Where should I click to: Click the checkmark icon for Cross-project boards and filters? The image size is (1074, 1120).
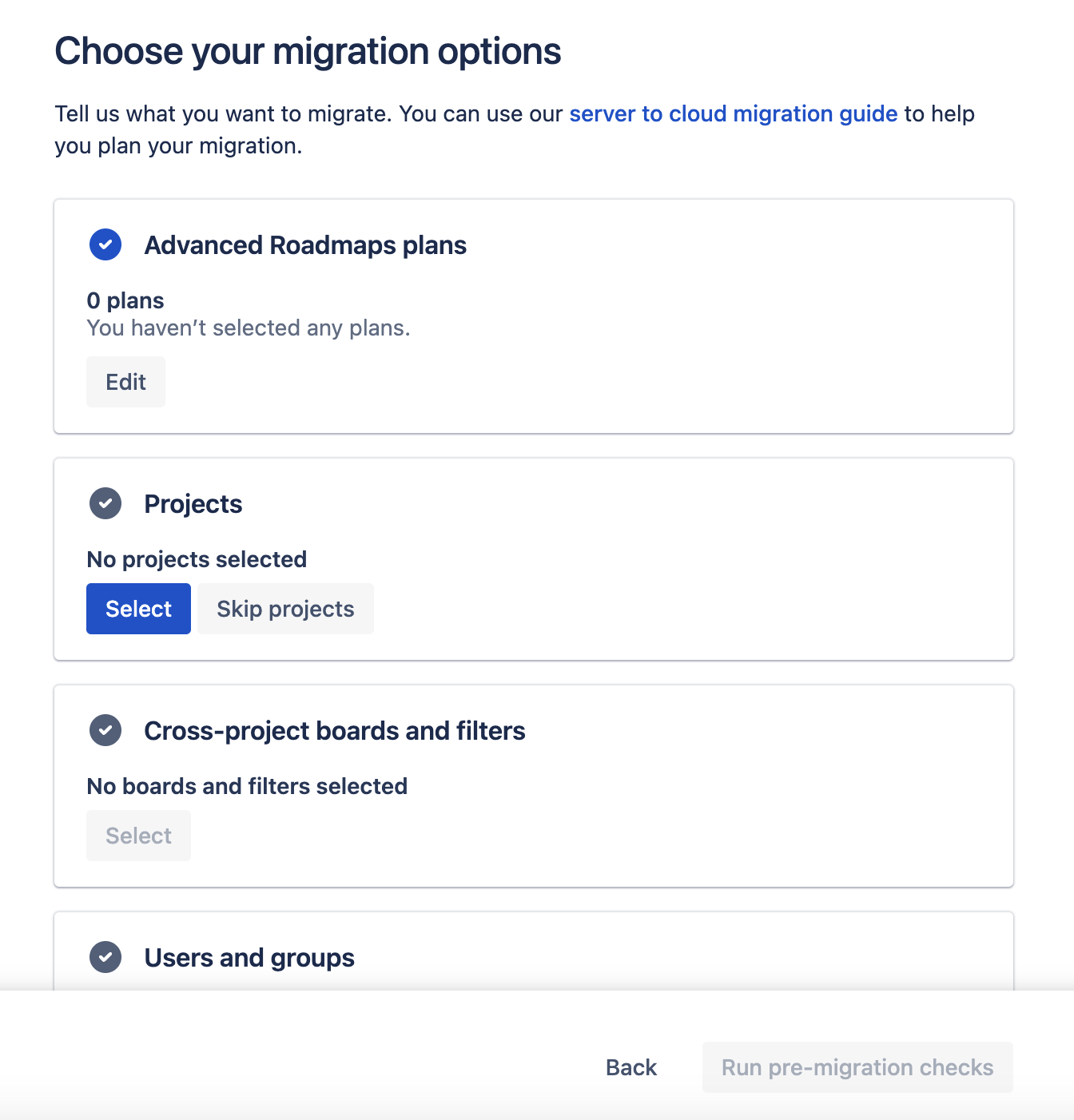point(105,730)
